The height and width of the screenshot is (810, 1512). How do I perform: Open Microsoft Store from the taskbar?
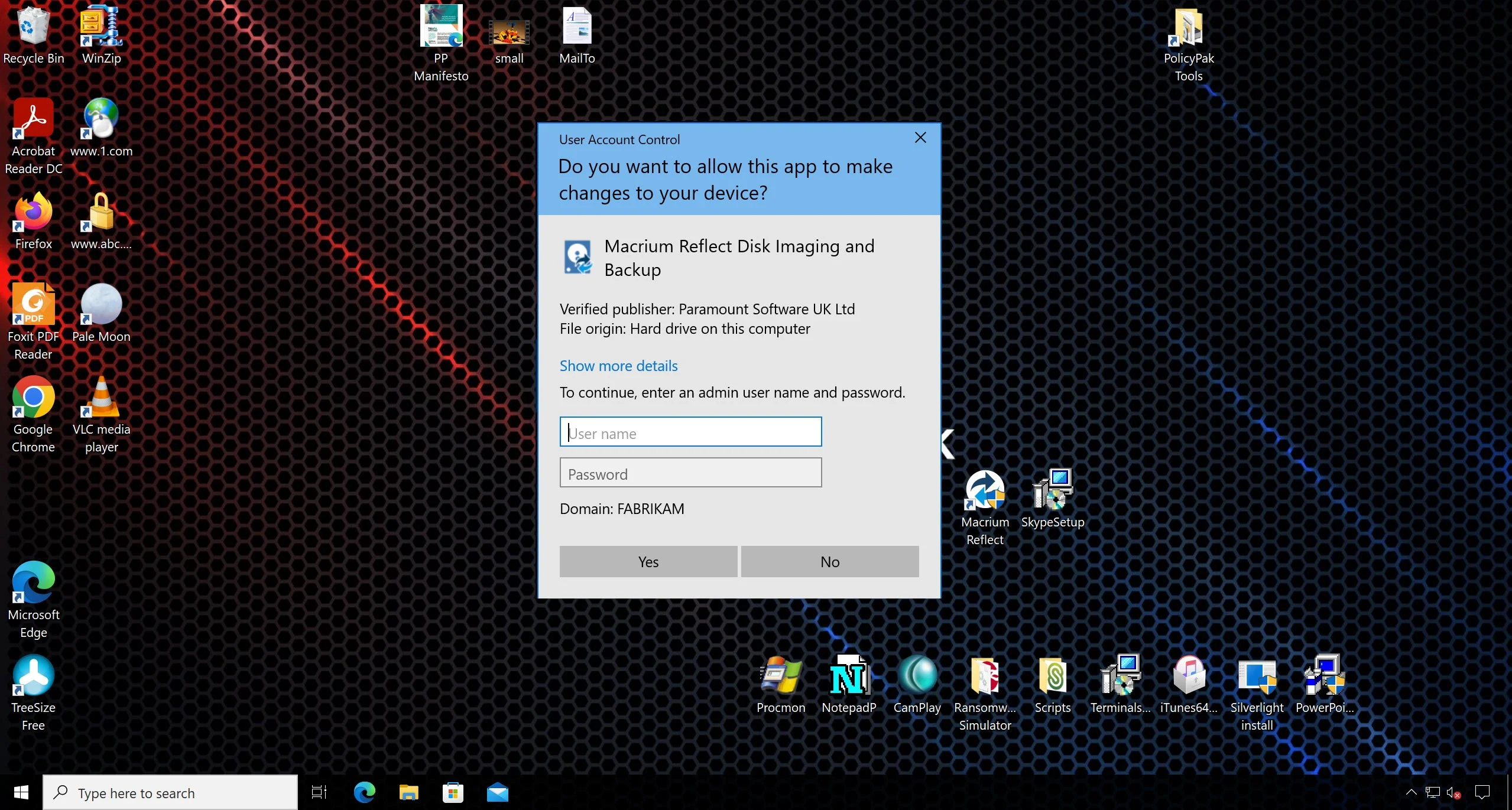[x=453, y=792]
